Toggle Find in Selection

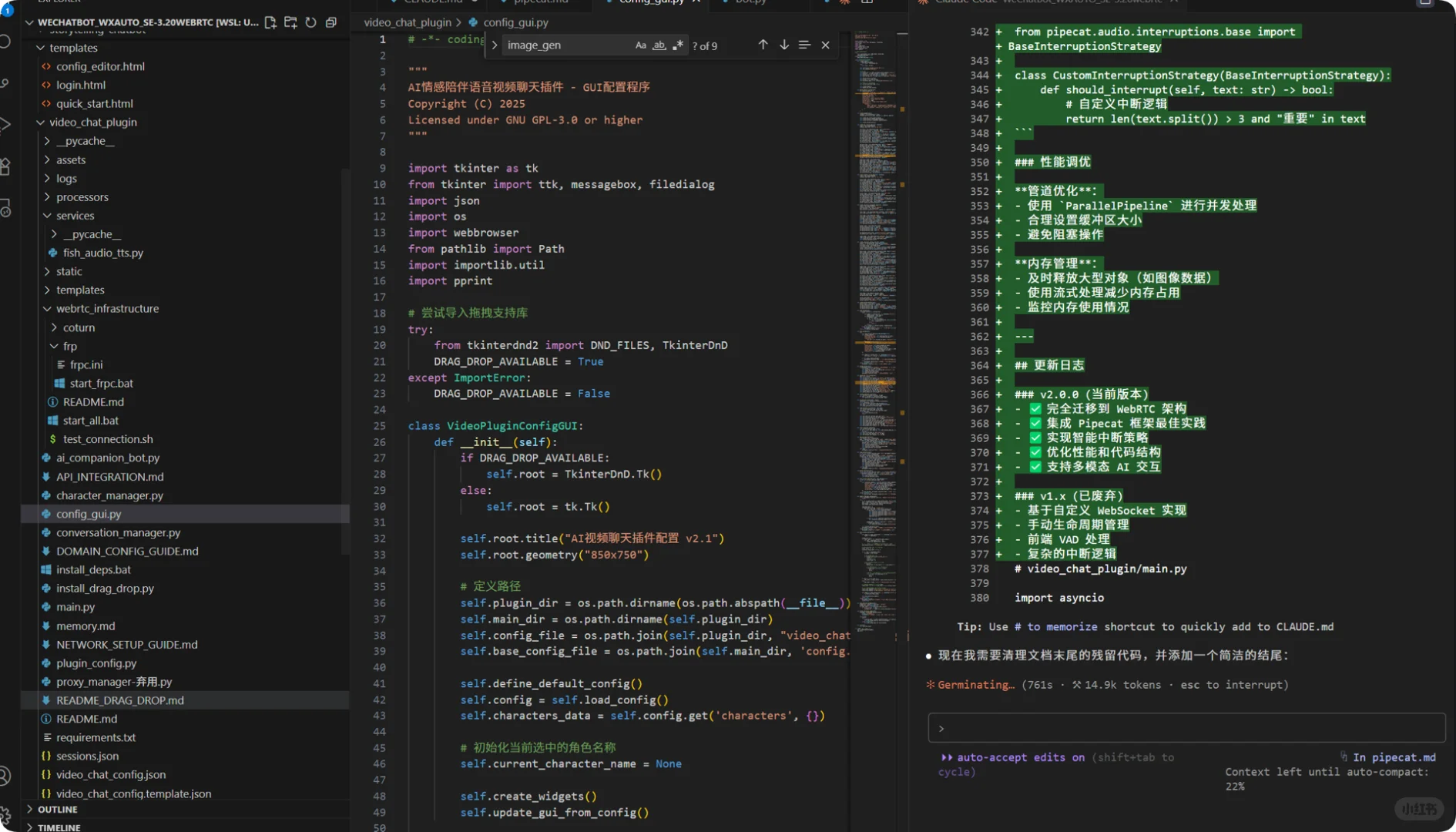pos(804,45)
